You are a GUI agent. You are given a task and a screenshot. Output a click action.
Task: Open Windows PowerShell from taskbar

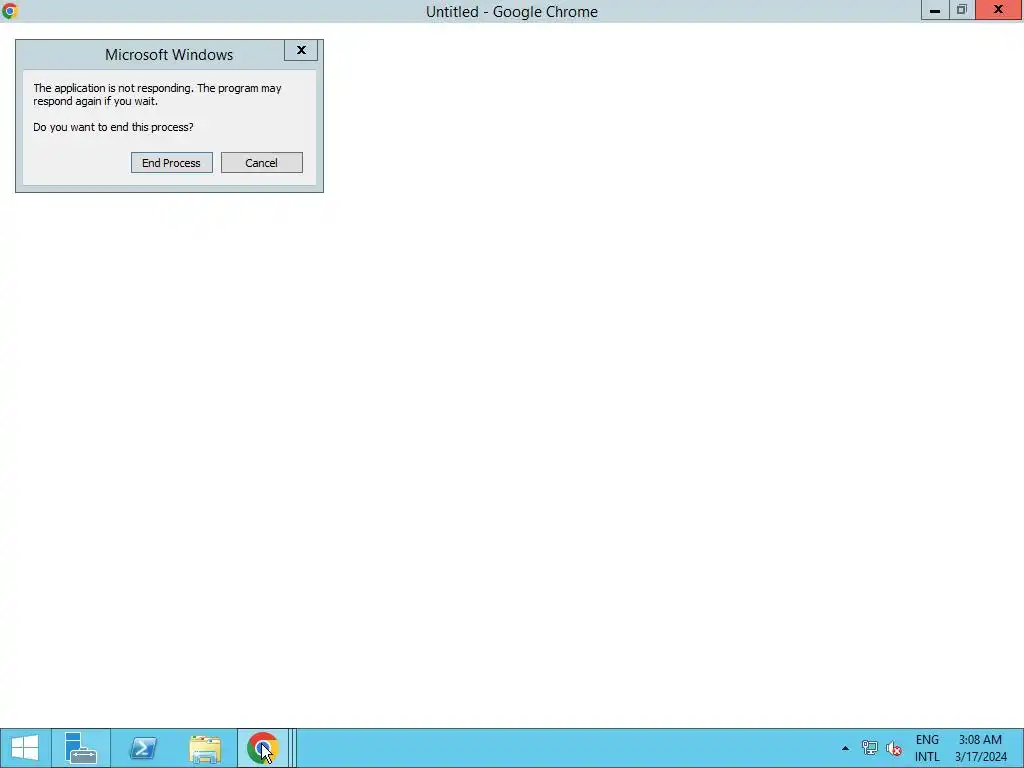[x=143, y=748]
